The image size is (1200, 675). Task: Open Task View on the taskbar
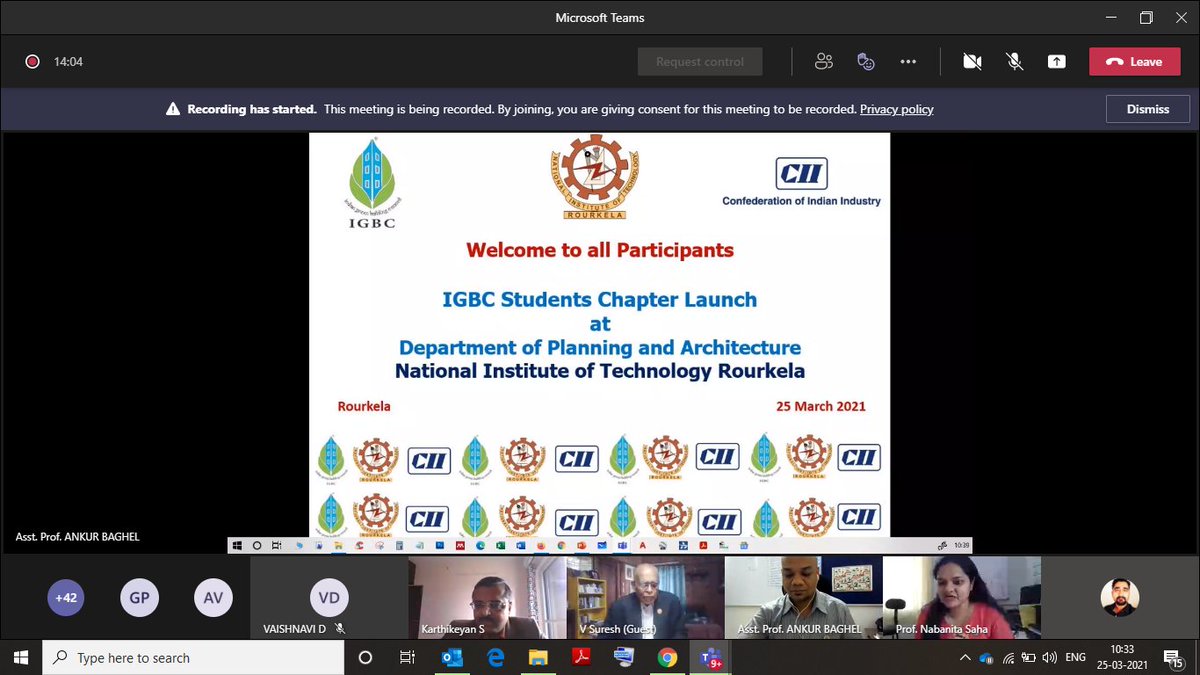pos(407,657)
